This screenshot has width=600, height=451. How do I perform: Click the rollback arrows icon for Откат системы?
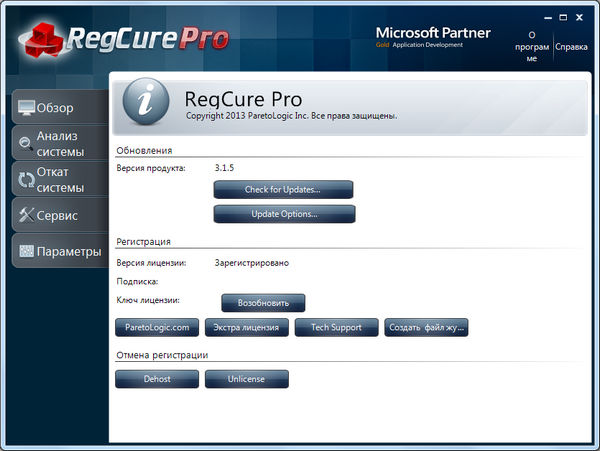[x=25, y=180]
